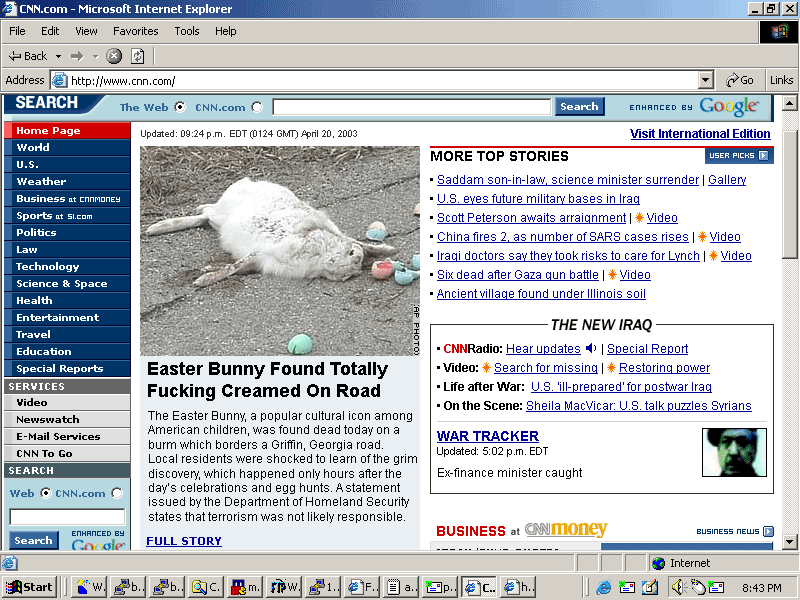Open the Special Report link
The image size is (800, 600).
tap(647, 348)
